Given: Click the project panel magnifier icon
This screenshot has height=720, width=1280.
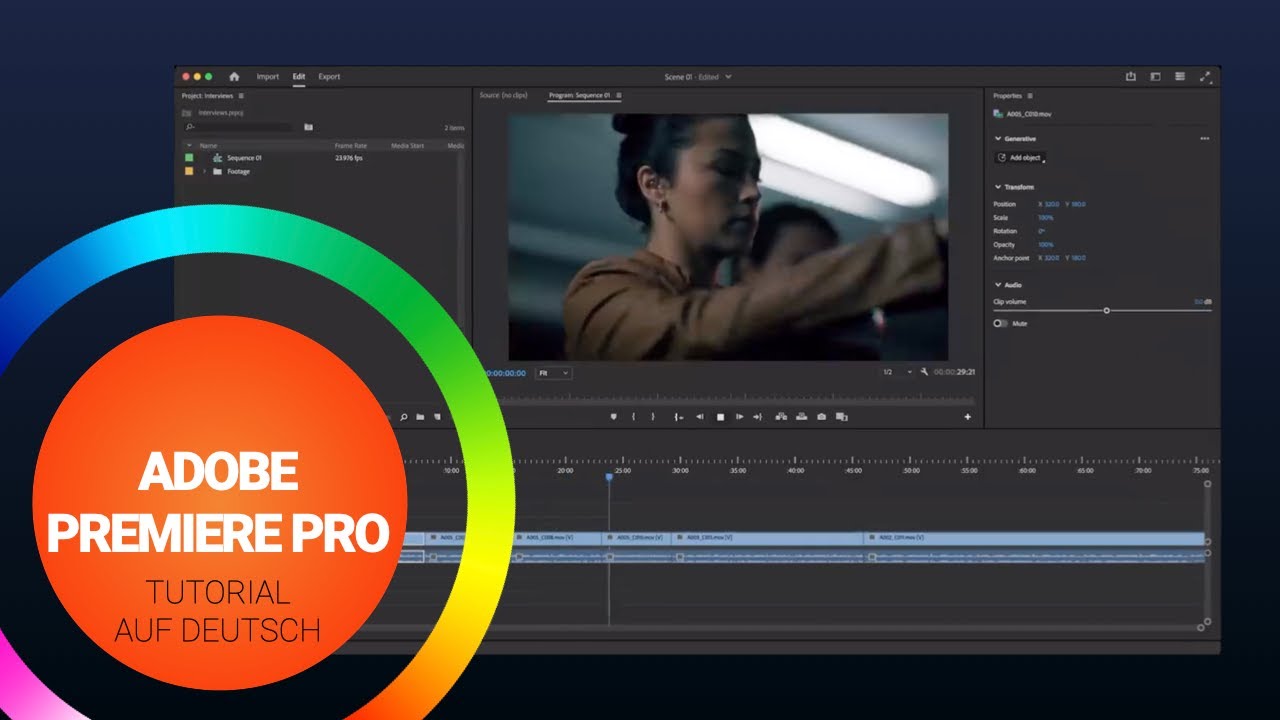Looking at the screenshot, I should (404, 417).
